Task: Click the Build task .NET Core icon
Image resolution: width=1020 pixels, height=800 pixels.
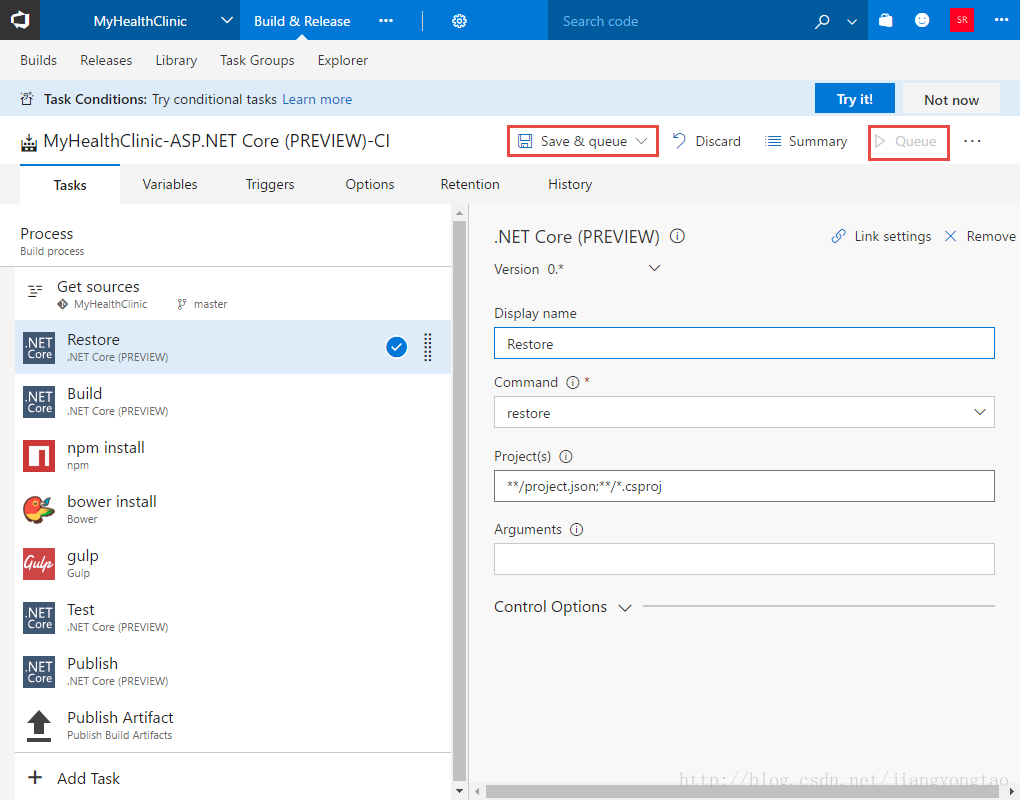Action: click(x=39, y=402)
